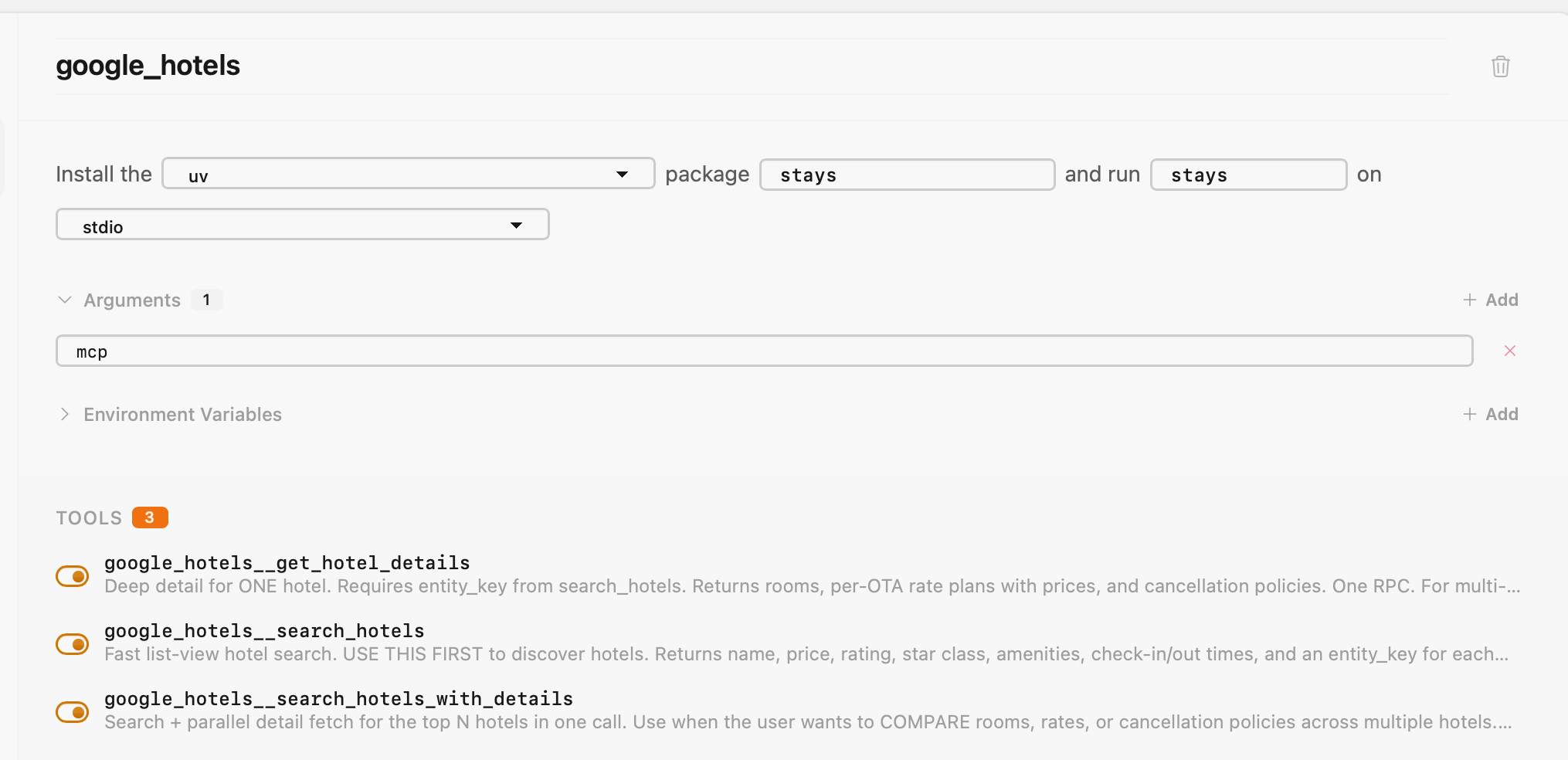Toggle the search_hotels_with_details tool switch
This screenshot has height=760, width=1568.
tap(73, 712)
